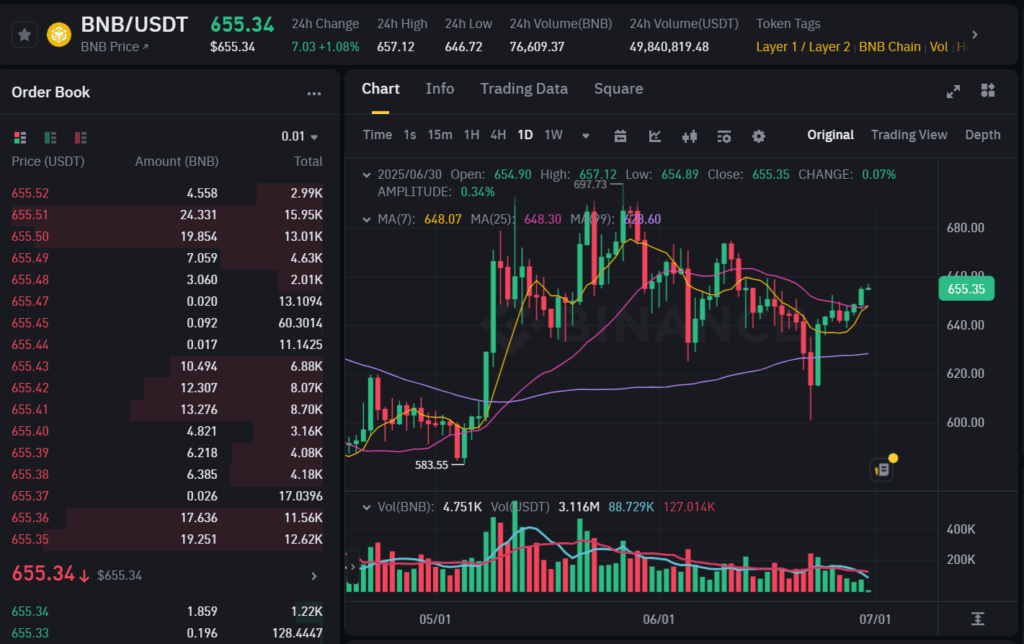Open technical indicators line chart icon

(x=655, y=136)
